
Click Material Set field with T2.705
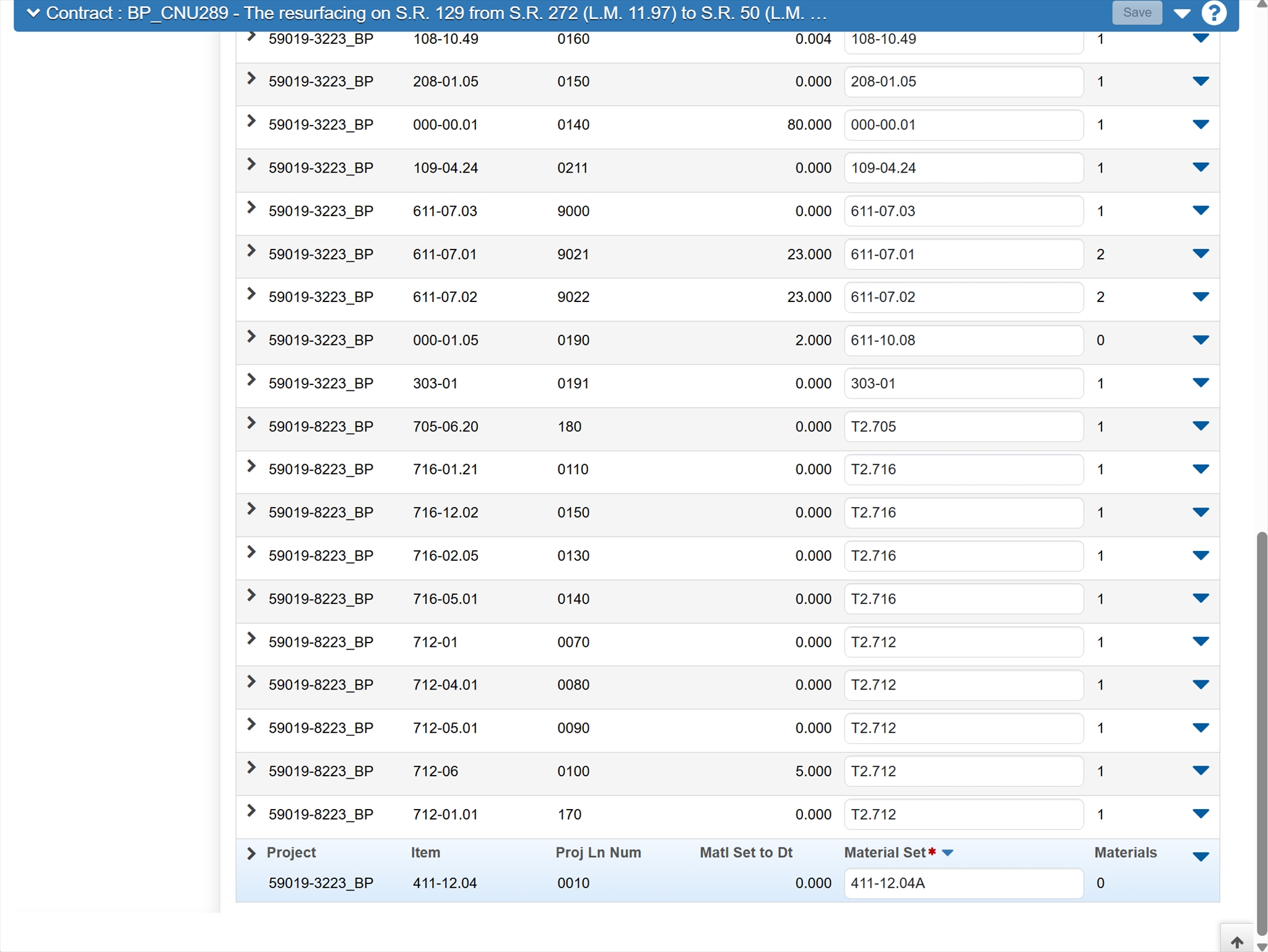coord(963,426)
